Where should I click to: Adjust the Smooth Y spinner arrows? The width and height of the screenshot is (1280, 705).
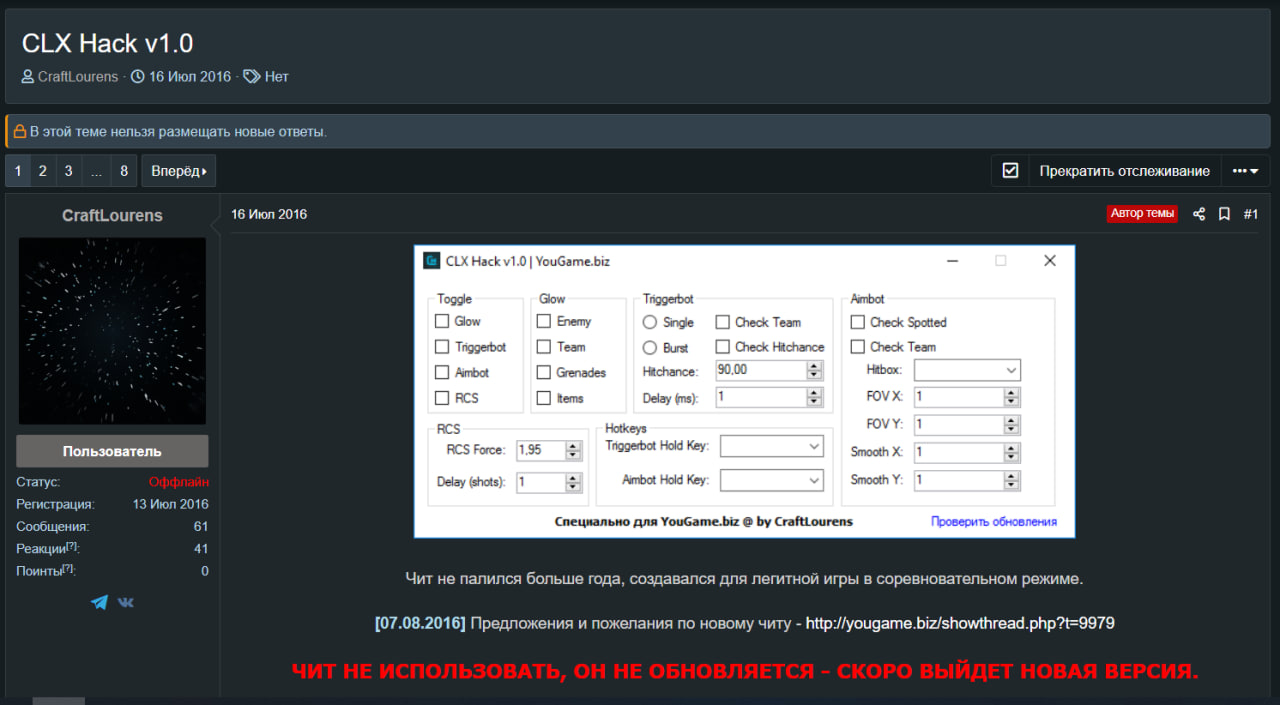point(1012,480)
